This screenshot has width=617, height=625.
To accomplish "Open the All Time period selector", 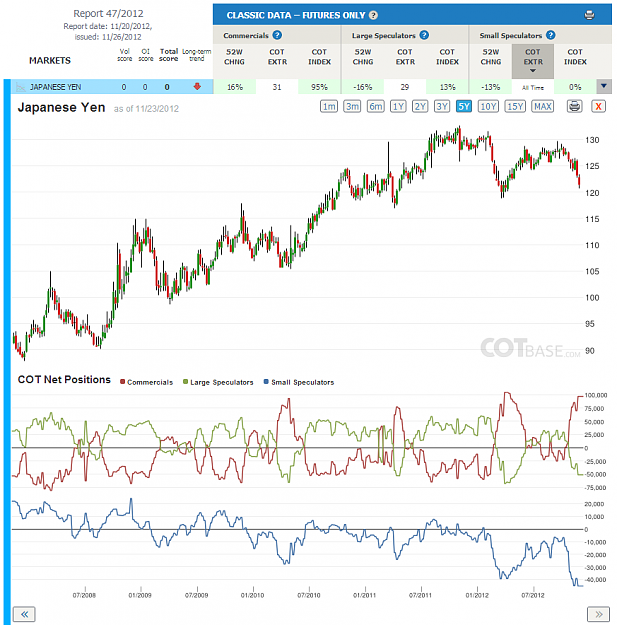I will (x=533, y=87).
